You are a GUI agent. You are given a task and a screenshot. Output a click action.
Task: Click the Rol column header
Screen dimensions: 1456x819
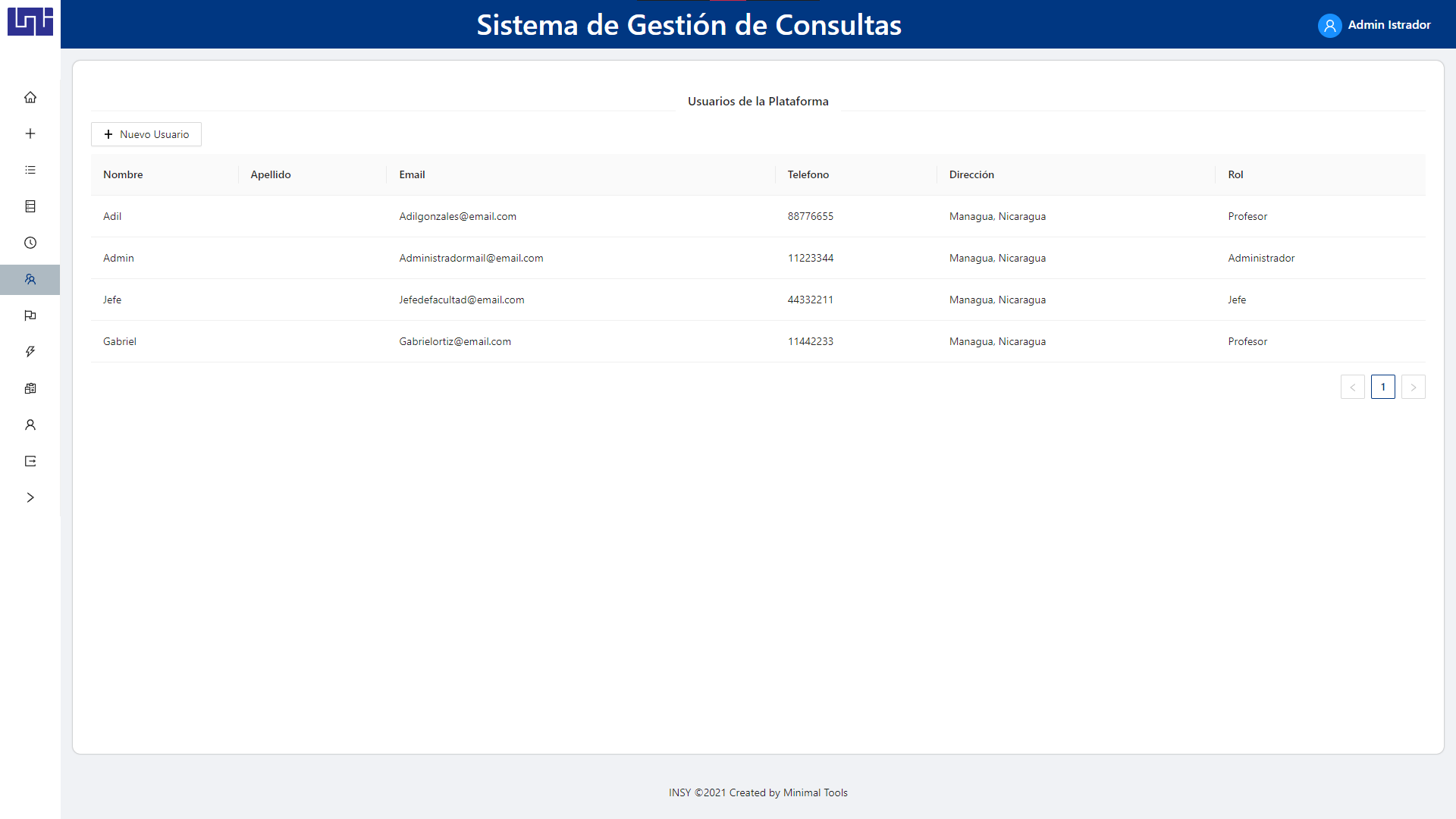(x=1235, y=174)
